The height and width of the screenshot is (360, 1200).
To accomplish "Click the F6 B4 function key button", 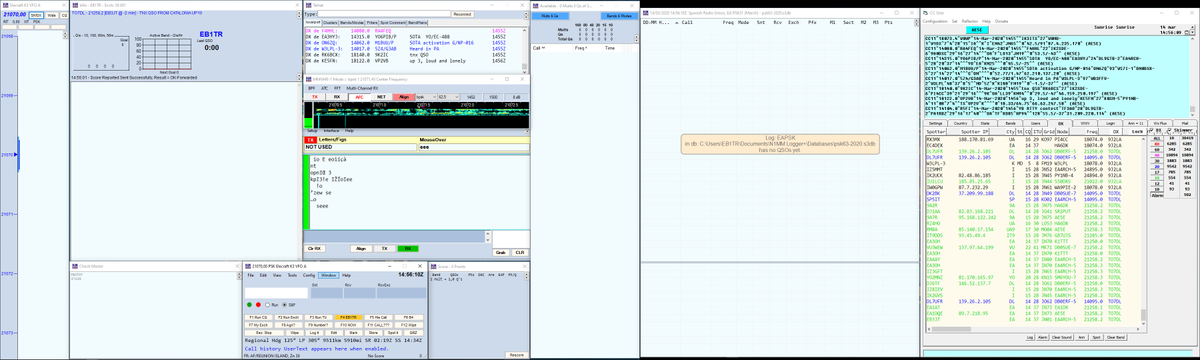I will point(408,317).
